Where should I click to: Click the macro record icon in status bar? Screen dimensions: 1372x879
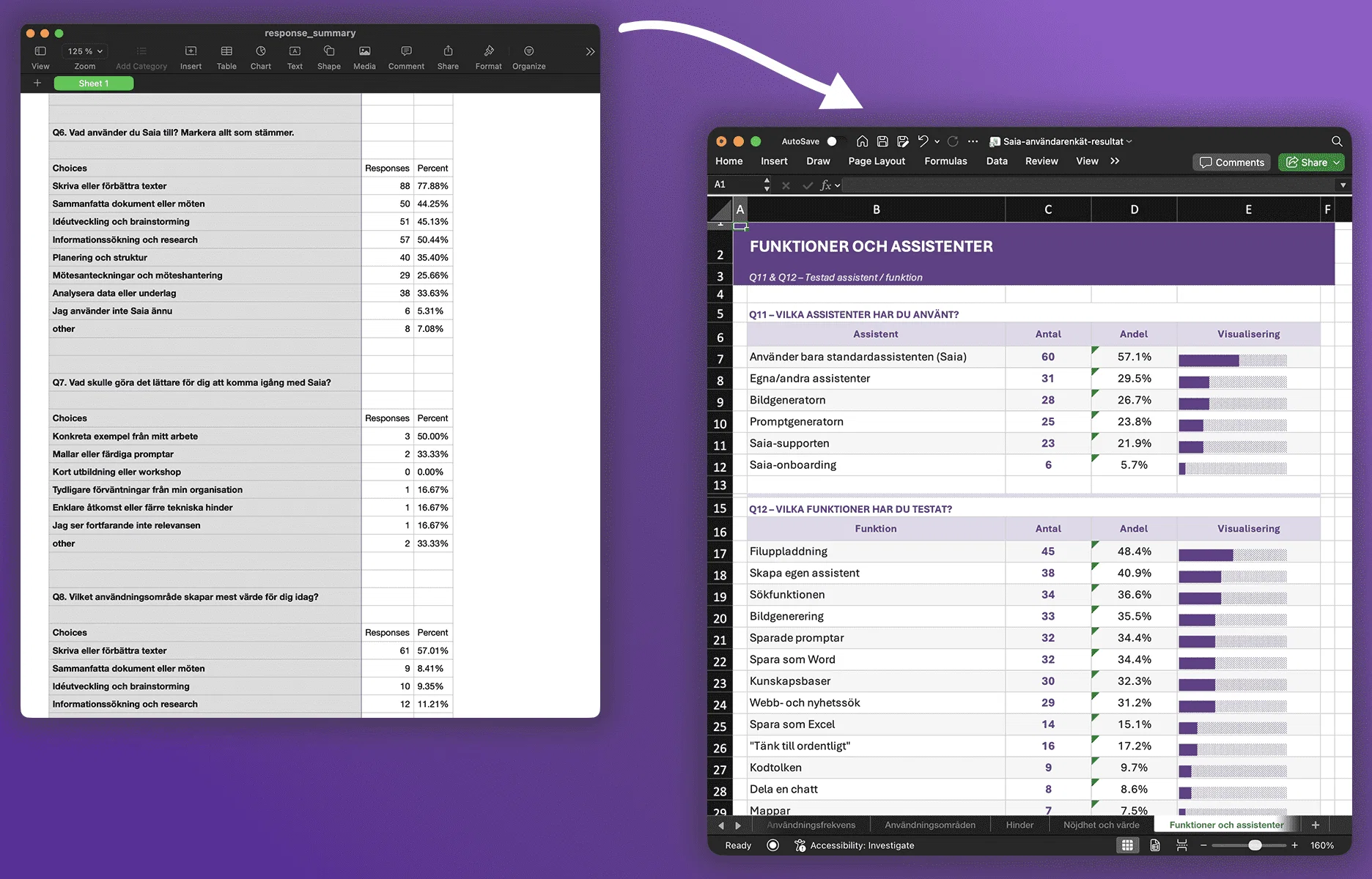[x=772, y=845]
